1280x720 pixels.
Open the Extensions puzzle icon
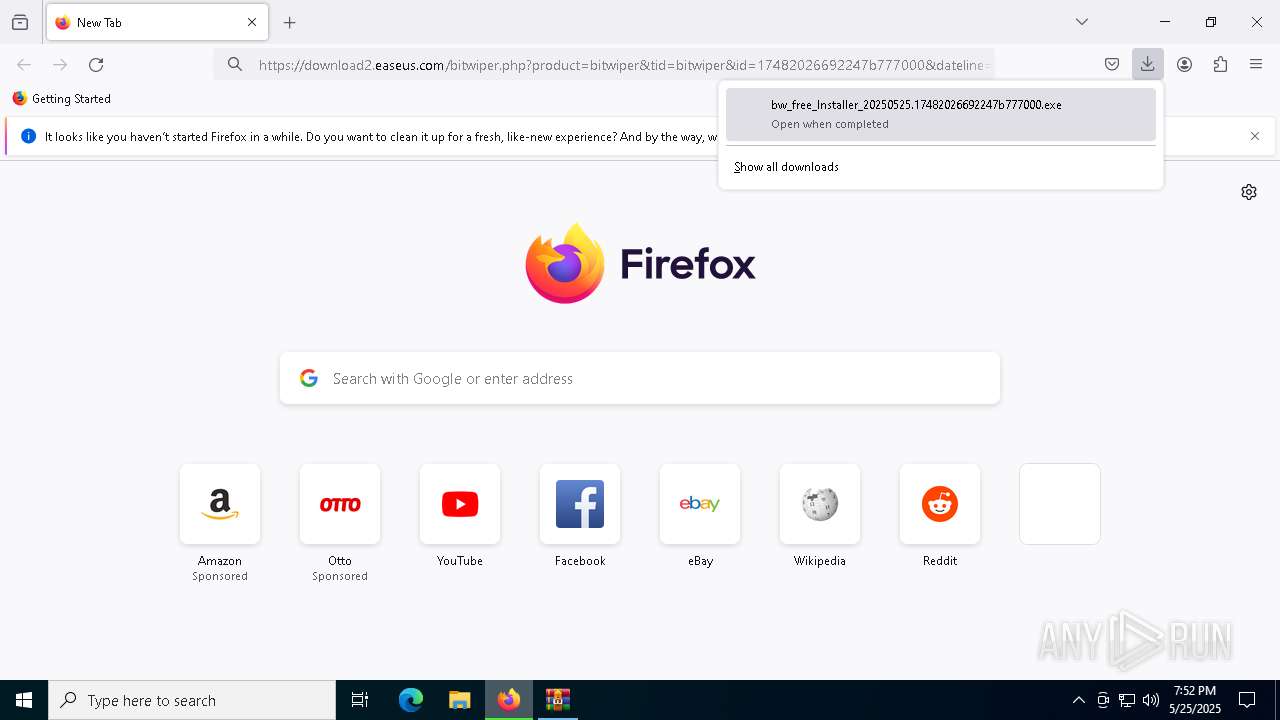tap(1220, 65)
